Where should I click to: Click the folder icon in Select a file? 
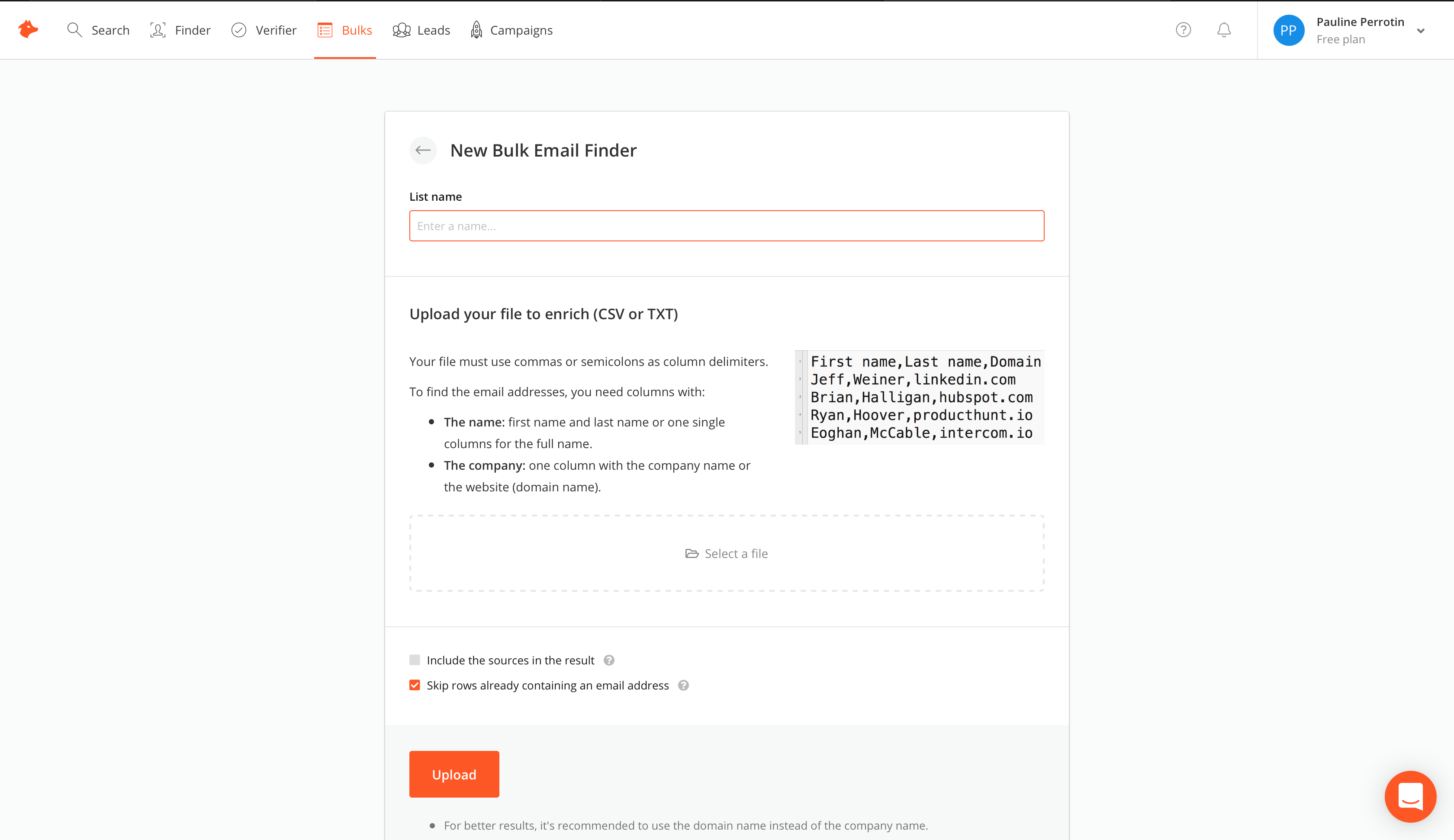(692, 554)
